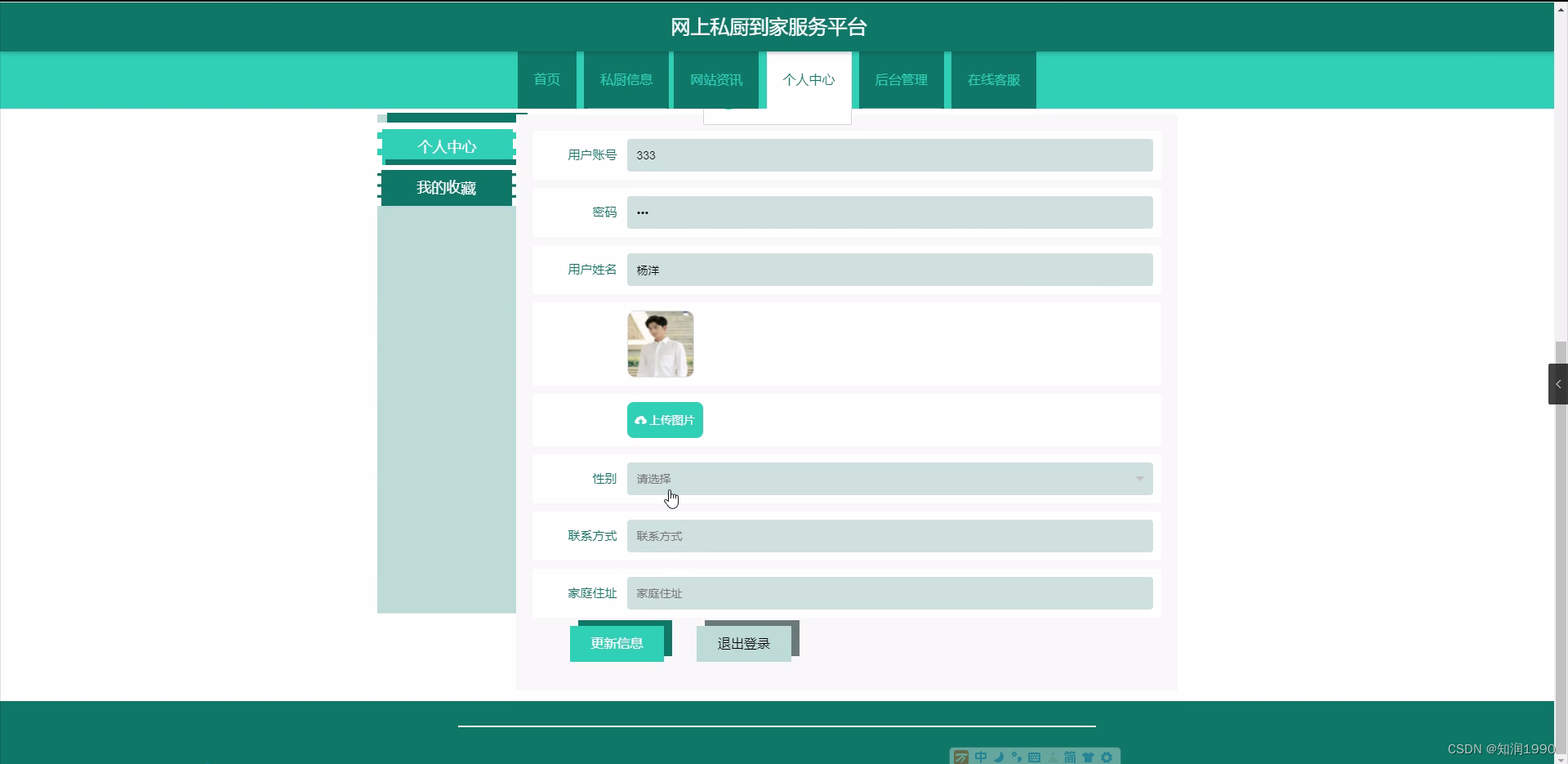Image resolution: width=1568 pixels, height=764 pixels.
Task: Toggle Chinese/English input with the 中 icon
Action: pyautogui.click(x=981, y=757)
